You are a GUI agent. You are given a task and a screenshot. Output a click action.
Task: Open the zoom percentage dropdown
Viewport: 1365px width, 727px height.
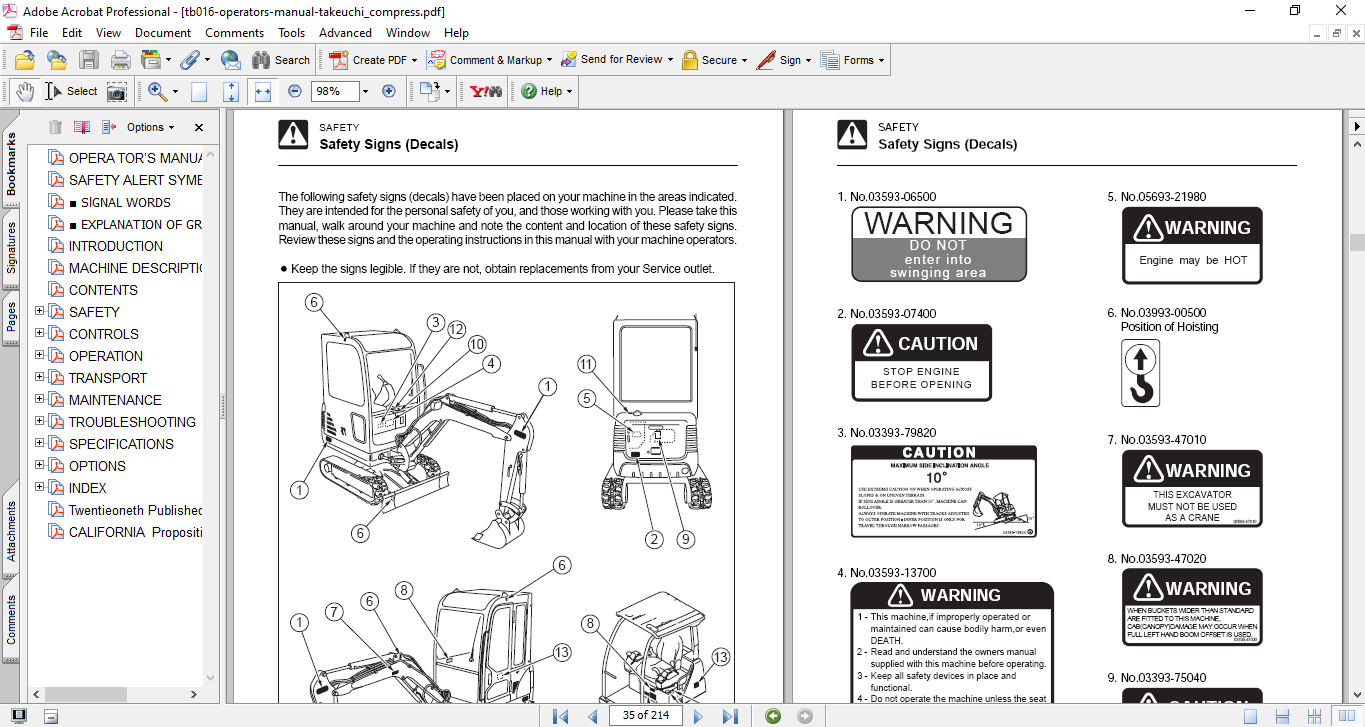365,91
